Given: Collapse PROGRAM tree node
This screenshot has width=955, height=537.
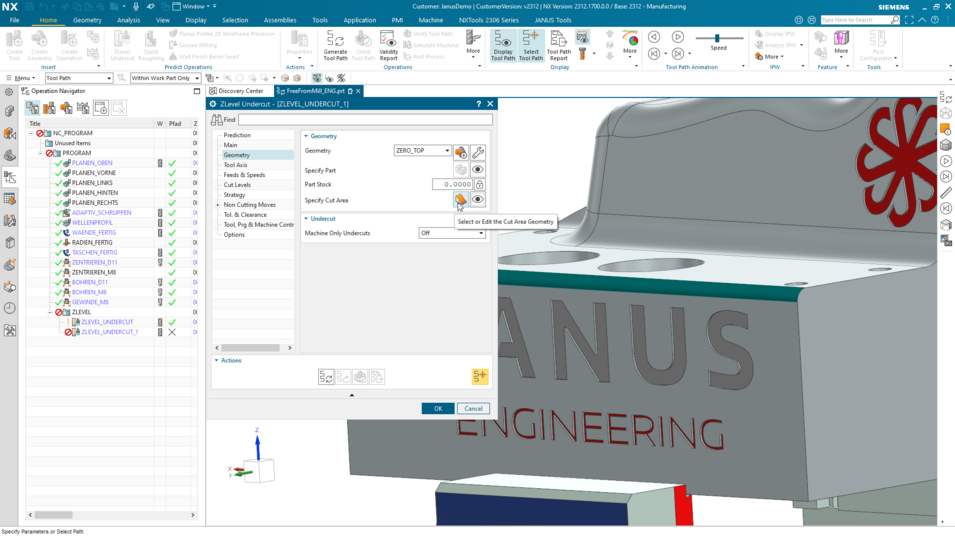Looking at the screenshot, I should (x=41, y=153).
